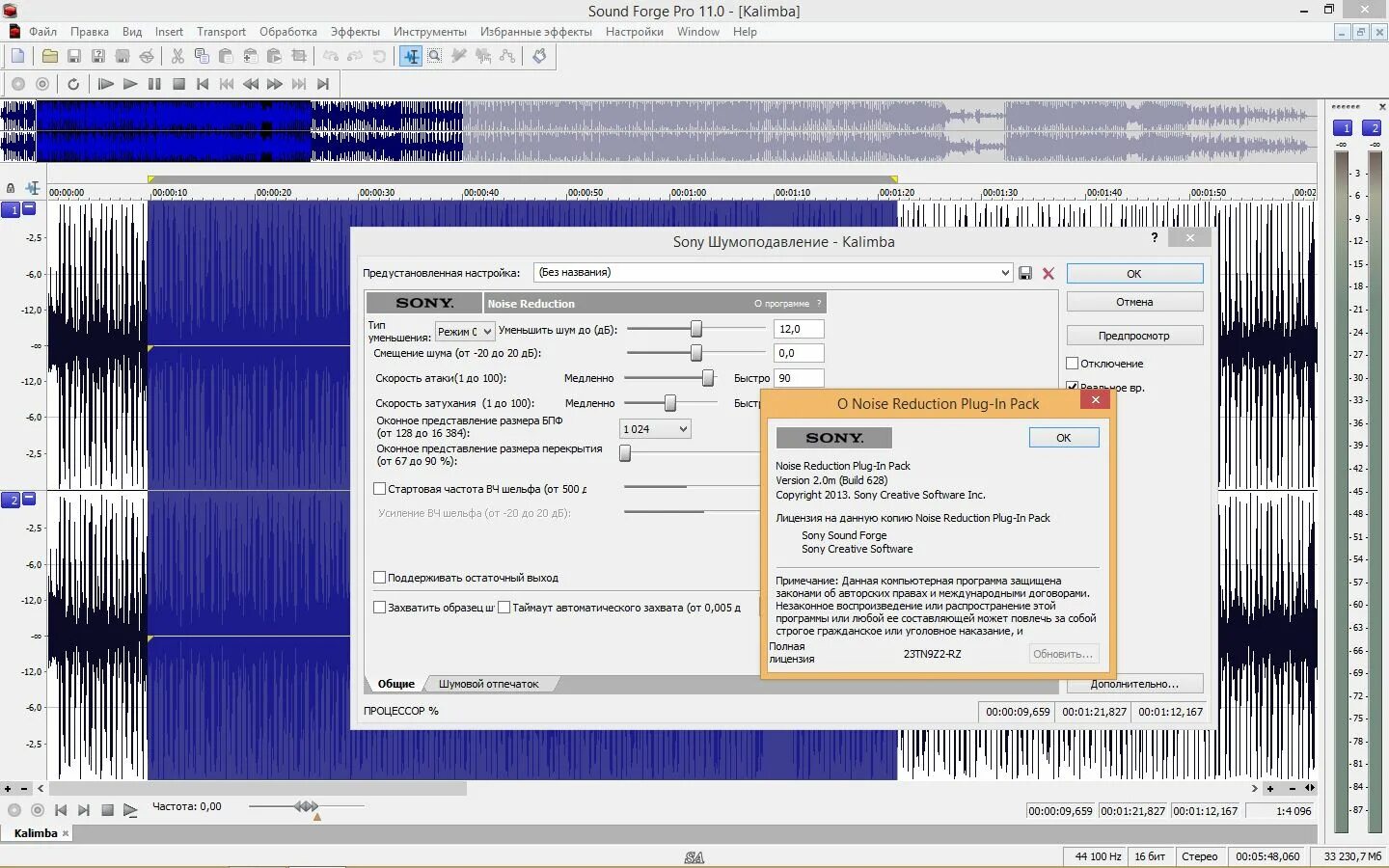
Task: Select the Общие tab
Action: 395,684
